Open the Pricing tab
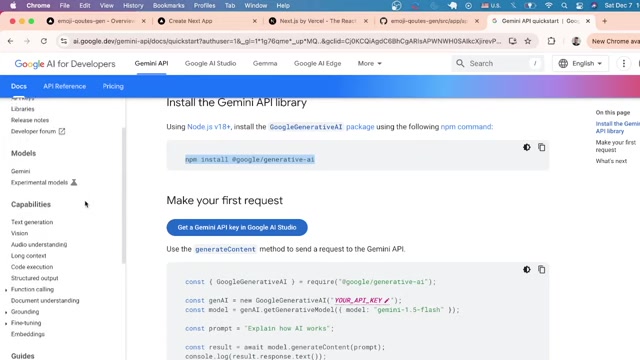The width and height of the screenshot is (640, 360). point(113,86)
